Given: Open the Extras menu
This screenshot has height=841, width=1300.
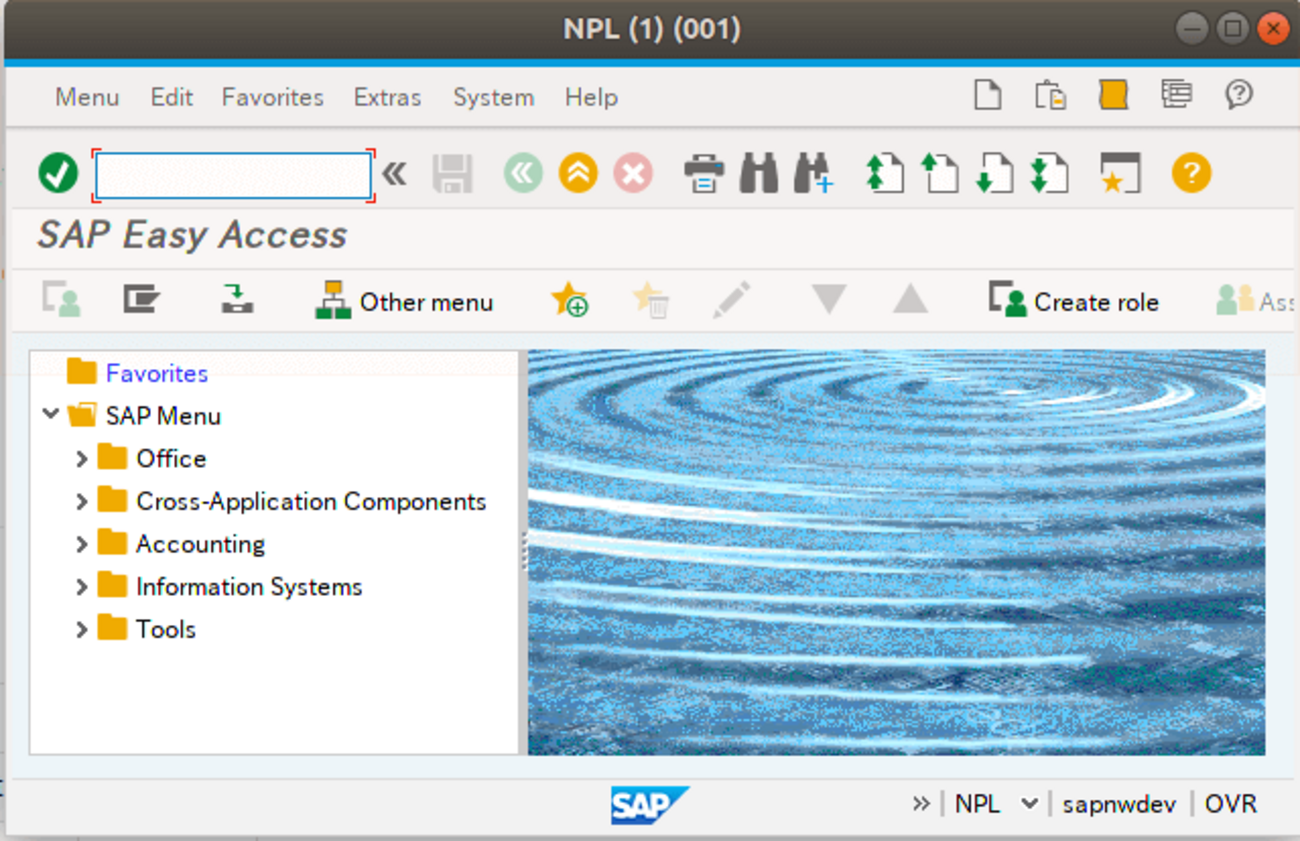Looking at the screenshot, I should (x=387, y=97).
